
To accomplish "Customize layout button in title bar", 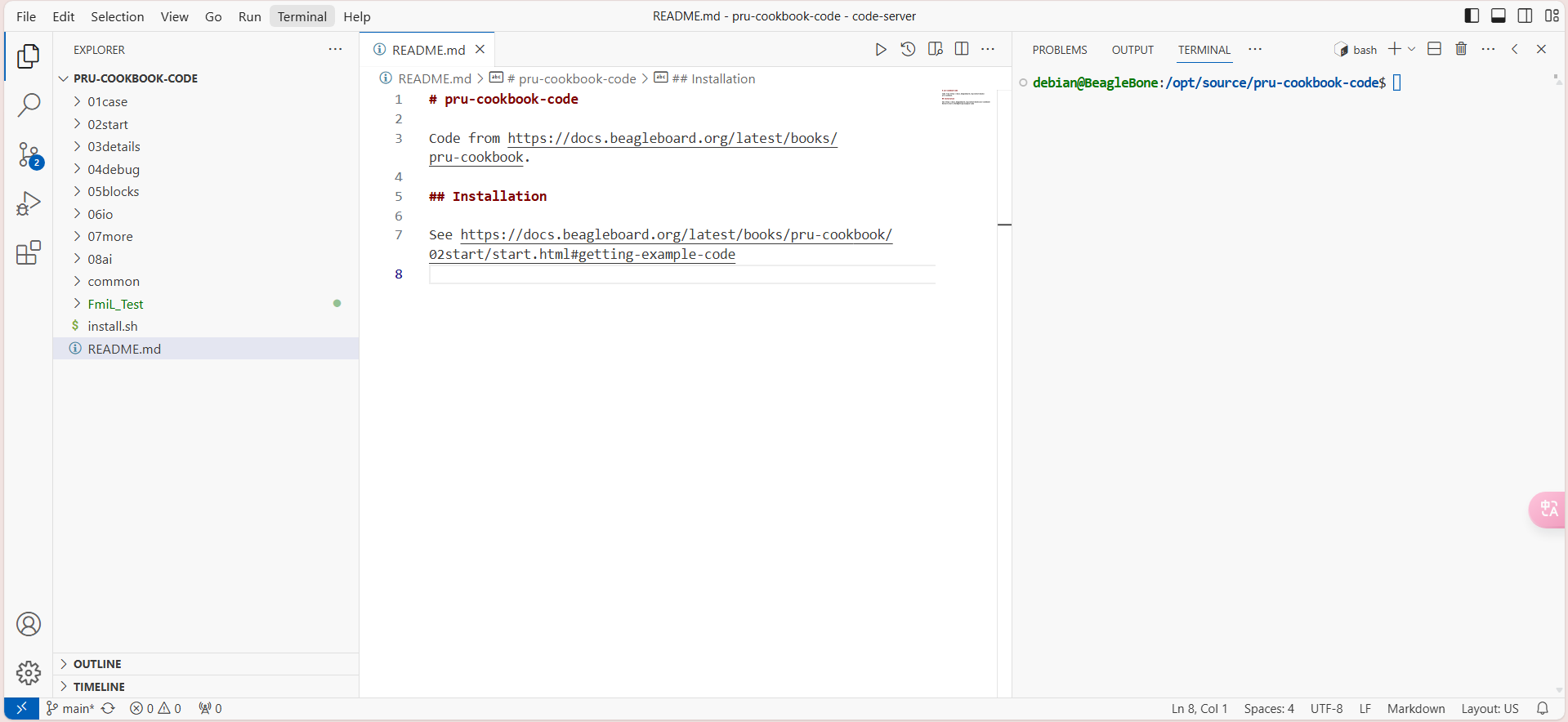I will [x=1552, y=16].
